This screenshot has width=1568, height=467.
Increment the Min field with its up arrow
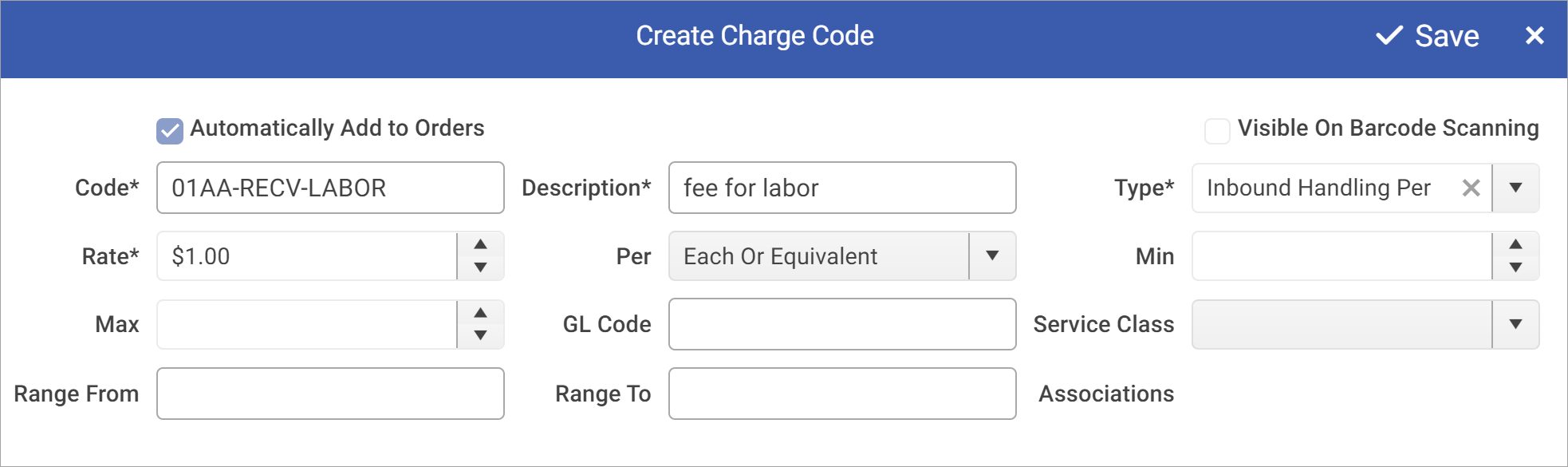[x=1516, y=244]
